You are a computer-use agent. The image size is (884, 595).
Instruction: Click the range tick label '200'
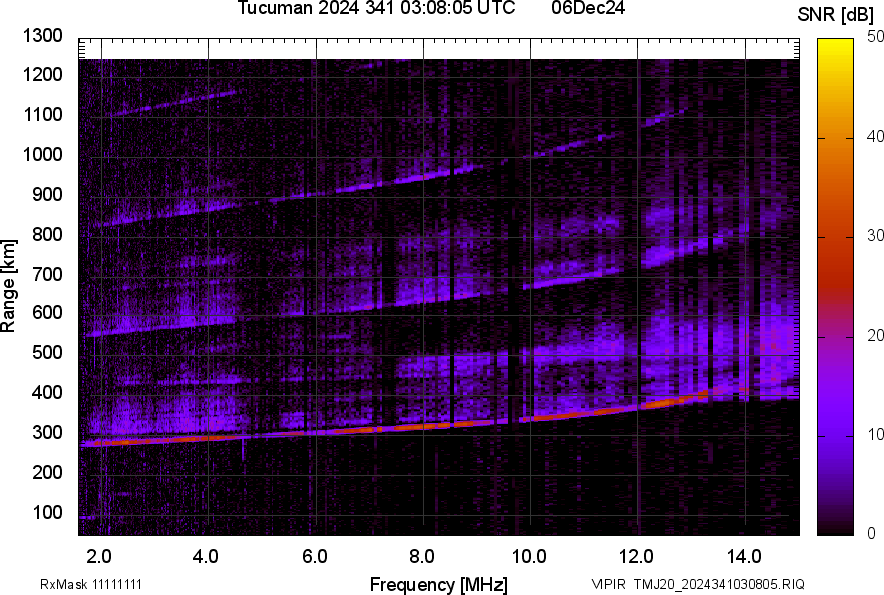click(x=47, y=472)
